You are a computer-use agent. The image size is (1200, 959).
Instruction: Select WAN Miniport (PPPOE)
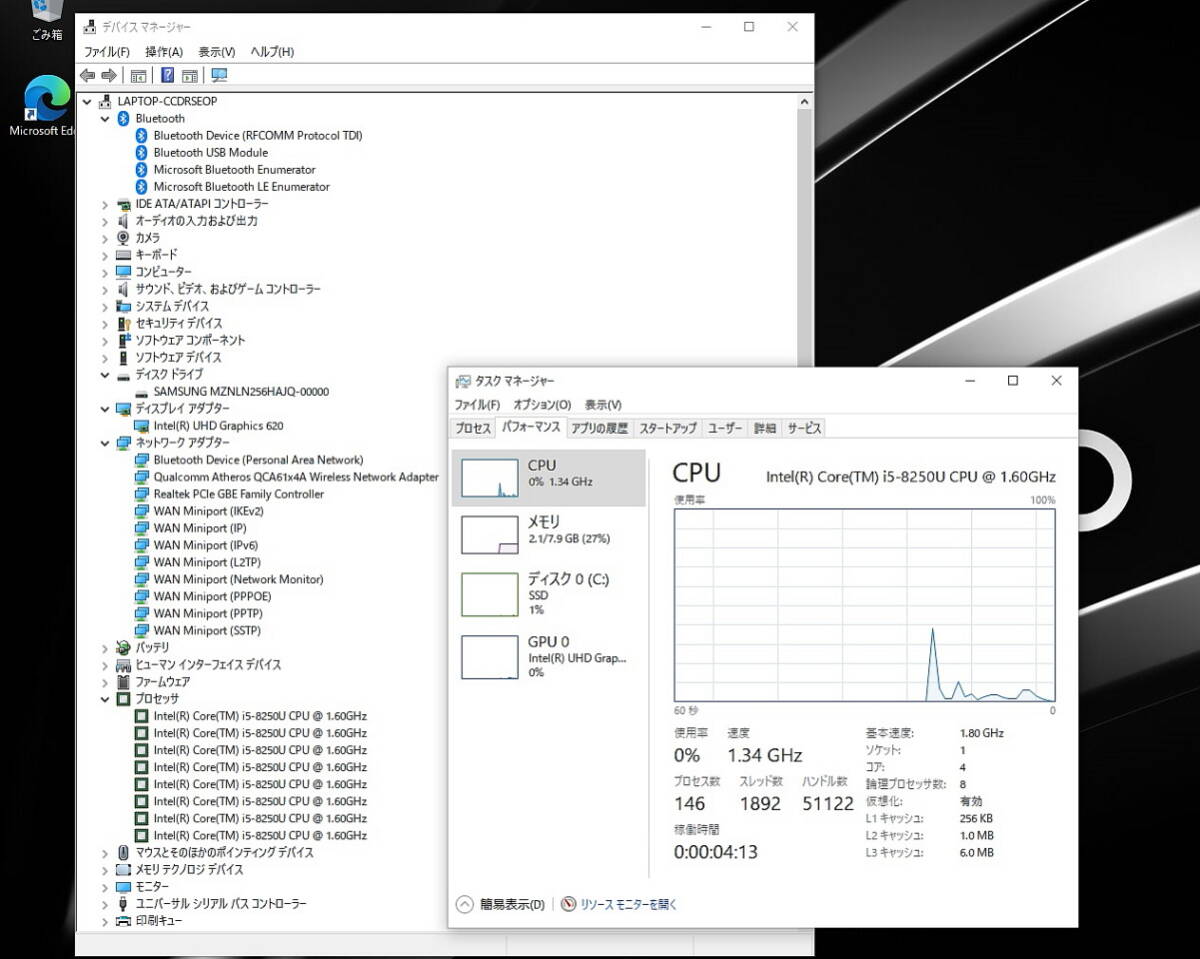212,597
